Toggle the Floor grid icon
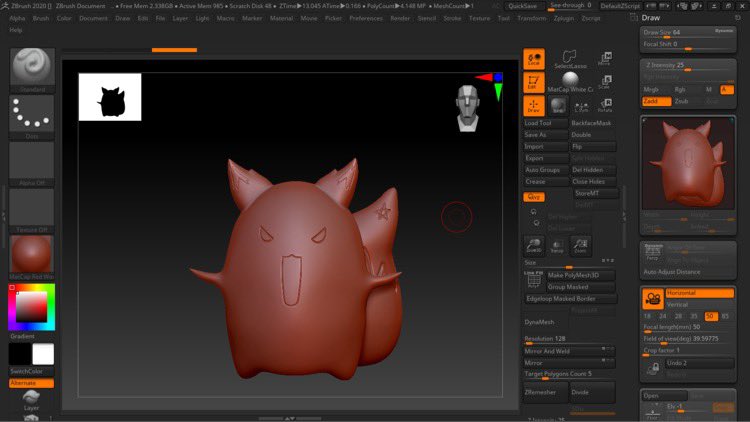Image resolution: width=750 pixels, height=422 pixels. point(653,412)
